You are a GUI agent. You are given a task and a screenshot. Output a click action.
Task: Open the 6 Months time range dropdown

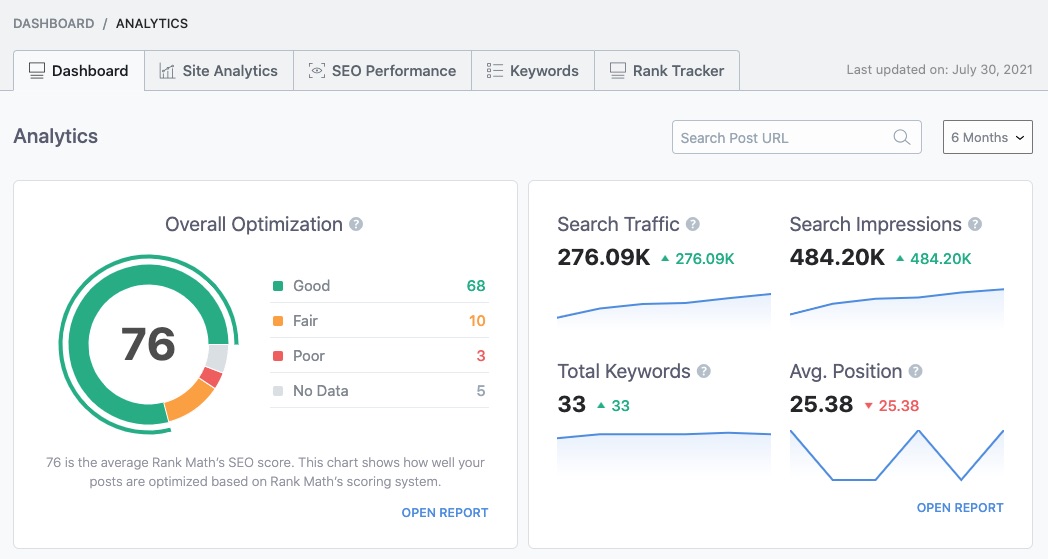(987, 138)
